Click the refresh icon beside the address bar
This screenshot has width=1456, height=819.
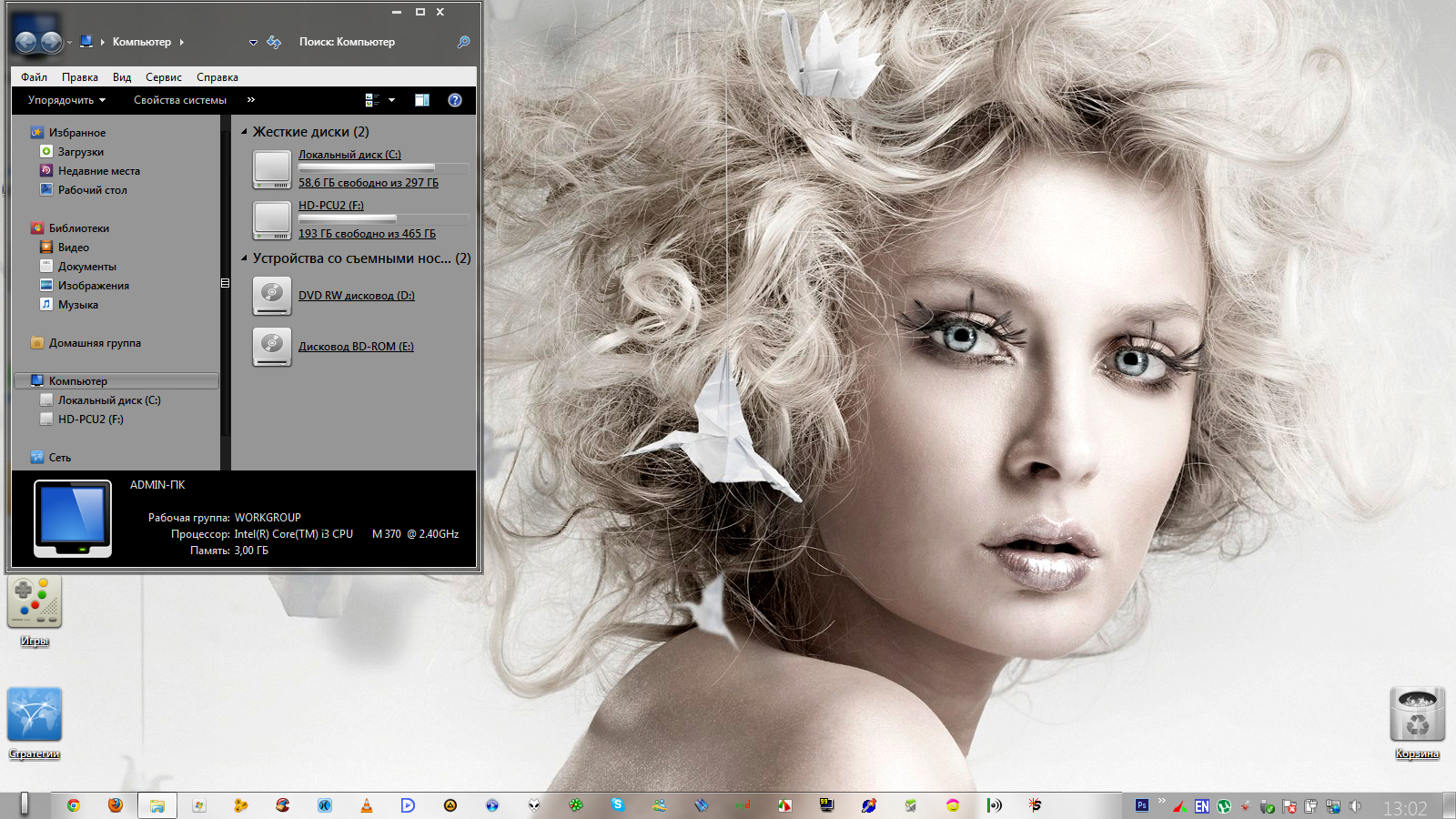[x=274, y=42]
